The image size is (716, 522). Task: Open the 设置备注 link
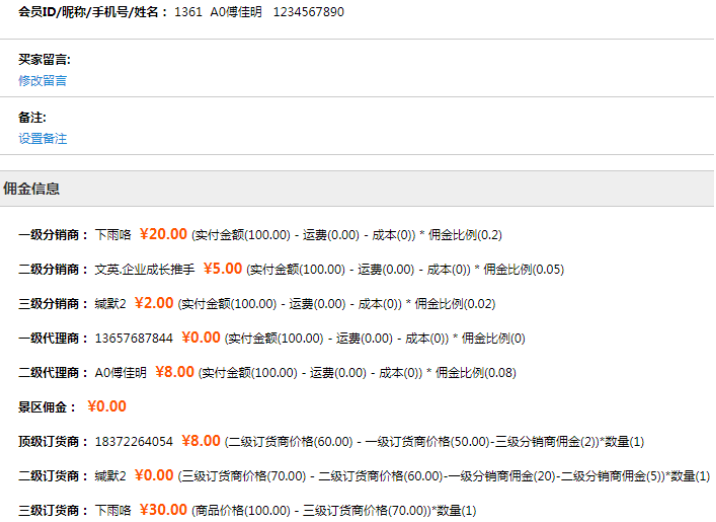[x=42, y=138]
